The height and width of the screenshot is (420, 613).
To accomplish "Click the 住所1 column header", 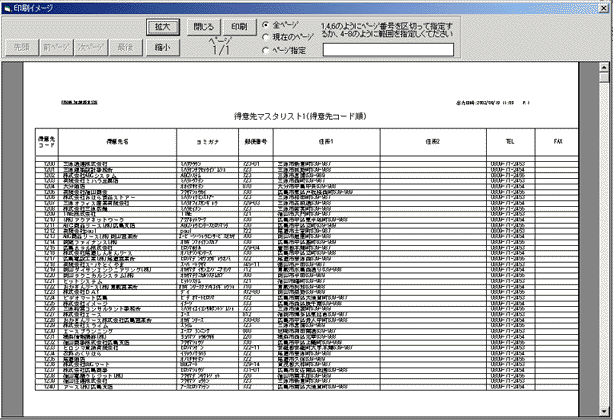I will coord(326,142).
